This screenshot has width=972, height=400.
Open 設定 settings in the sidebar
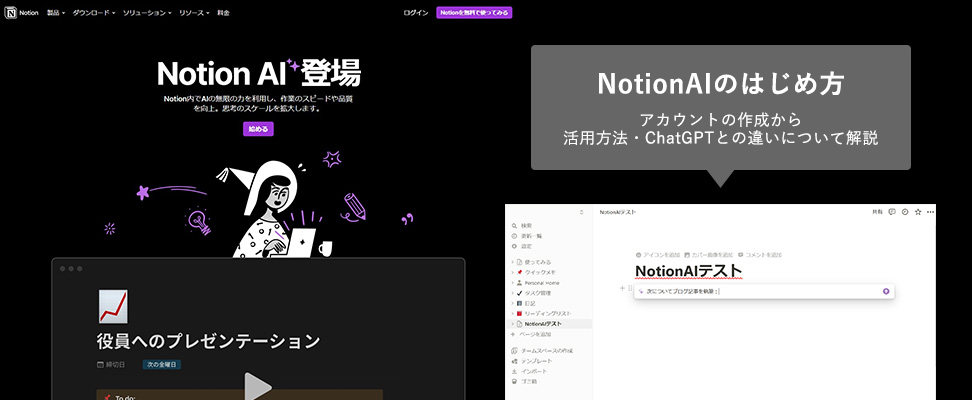pos(522,246)
